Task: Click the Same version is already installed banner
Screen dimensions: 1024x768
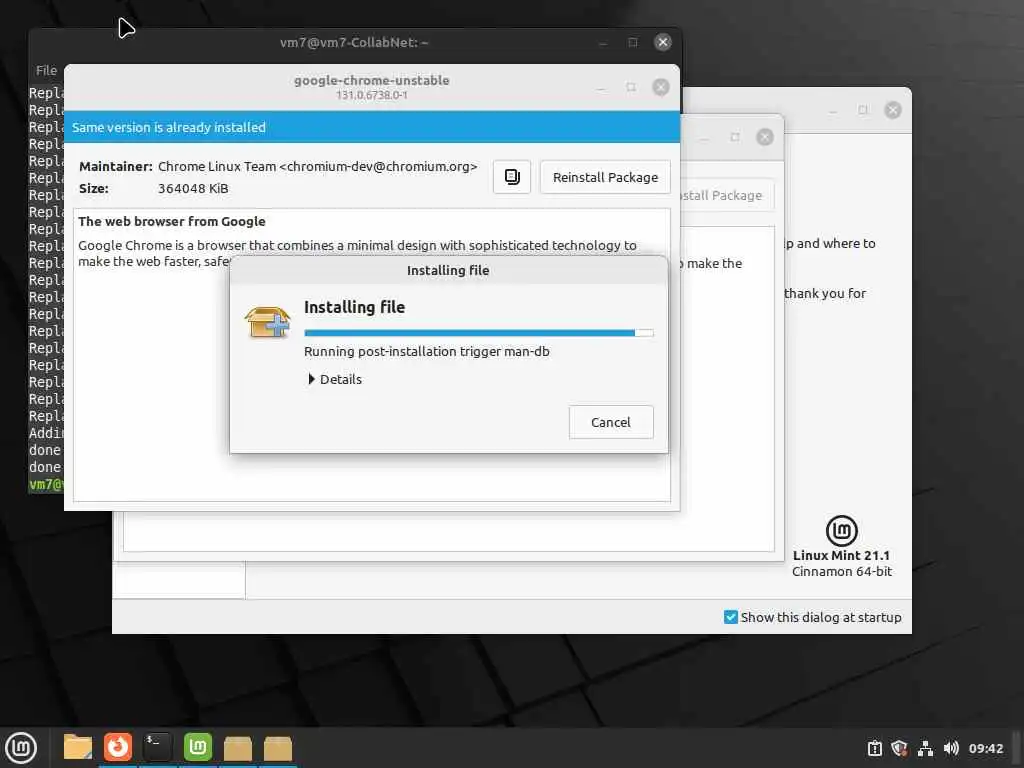Action: click(372, 127)
